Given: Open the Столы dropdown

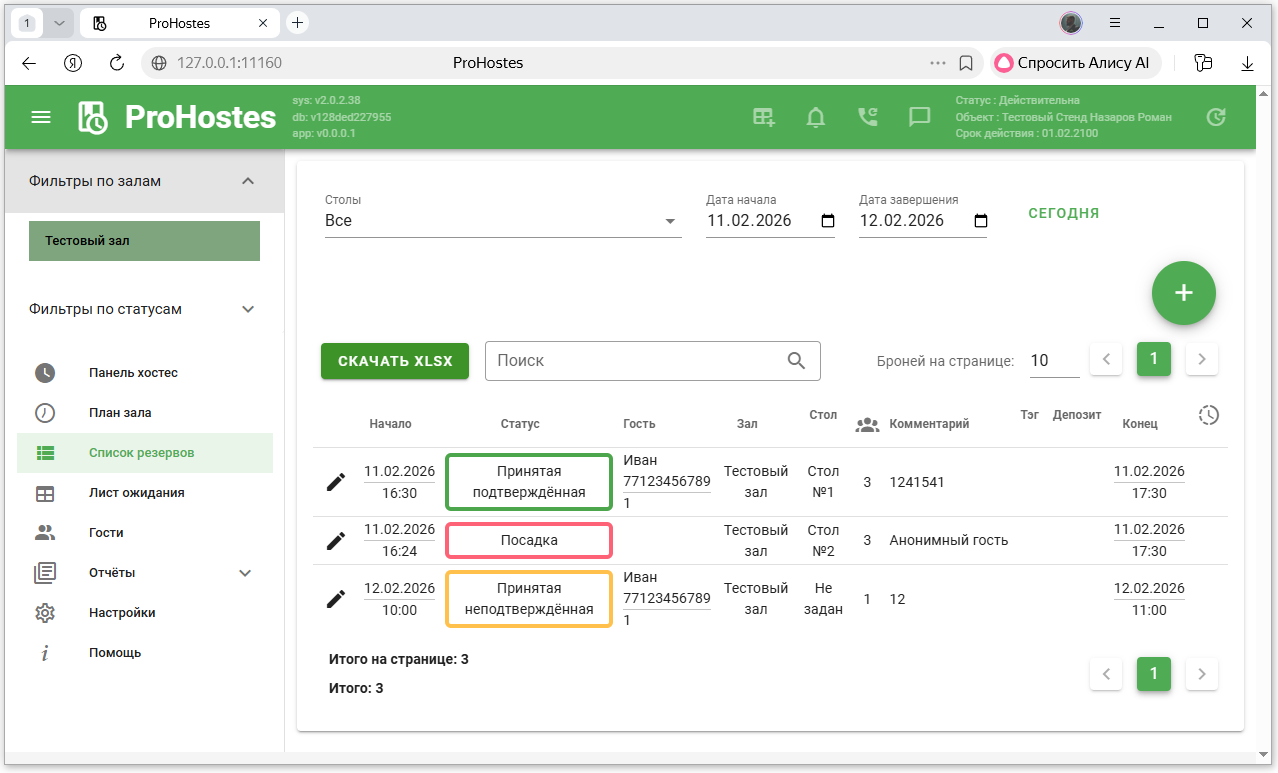Looking at the screenshot, I should click(502, 221).
